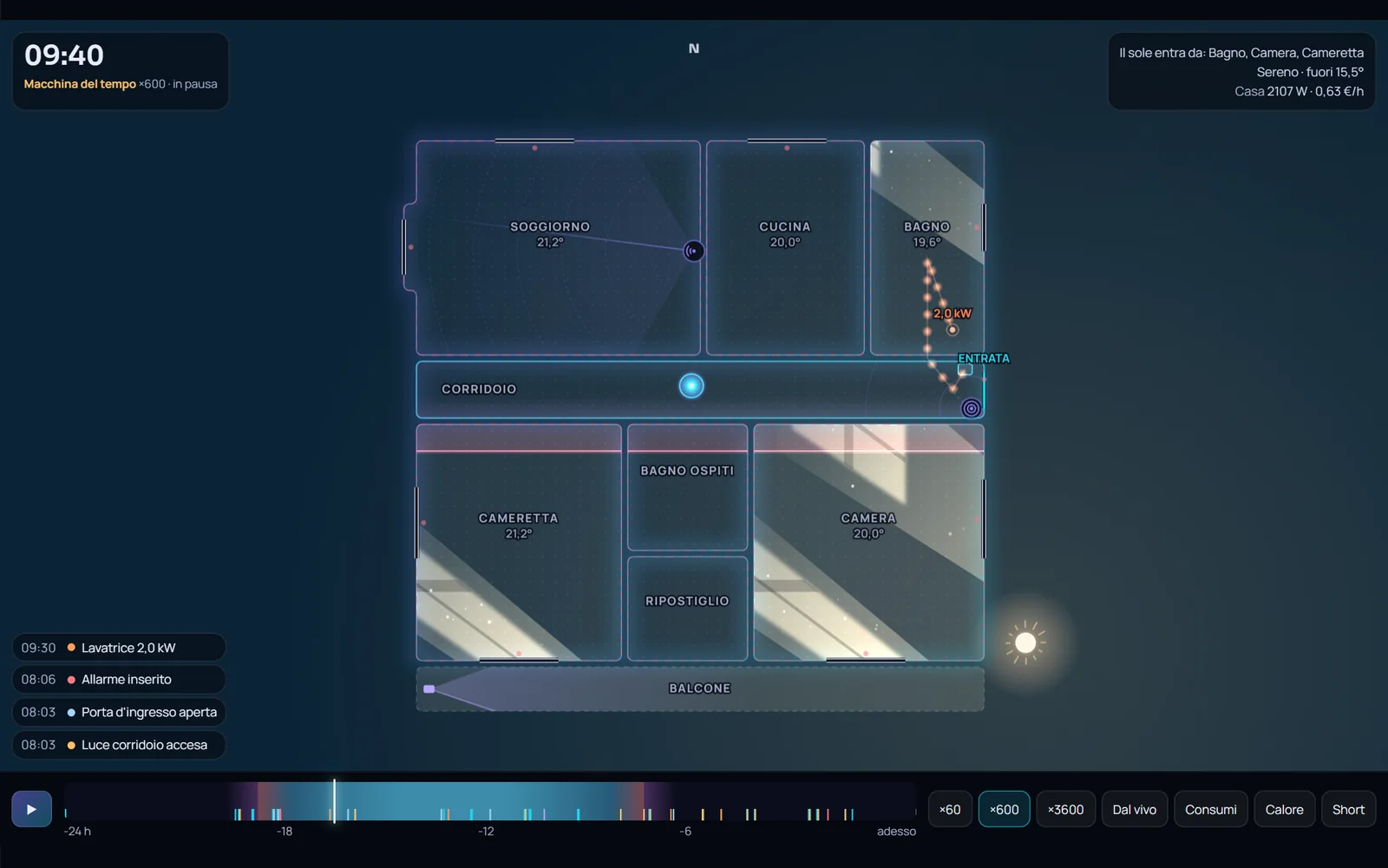Image resolution: width=1388 pixels, height=868 pixels.
Task: Click the CAMERA room label
Action: [868, 518]
